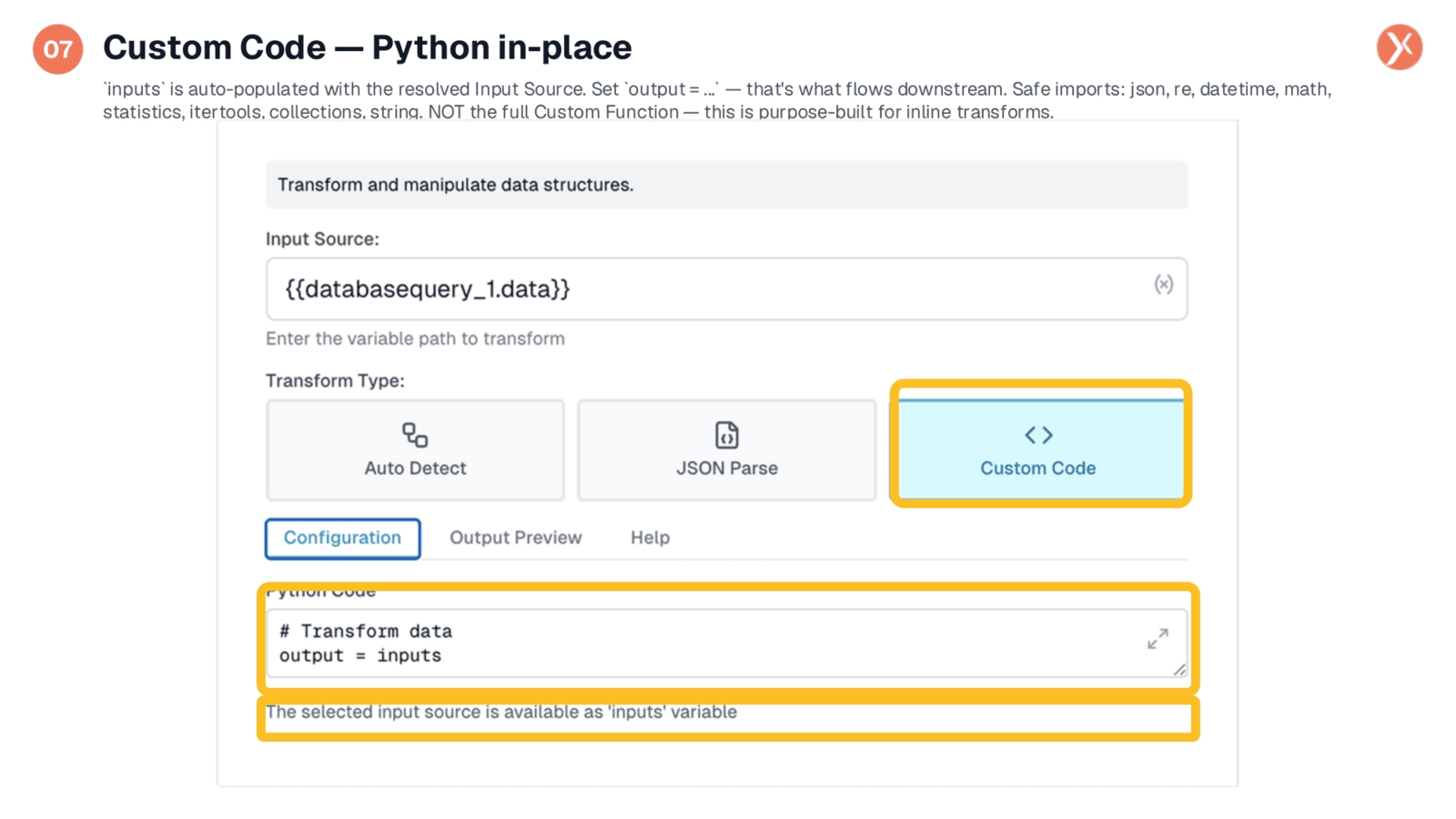
Task: Open the Help tab
Action: click(x=650, y=538)
